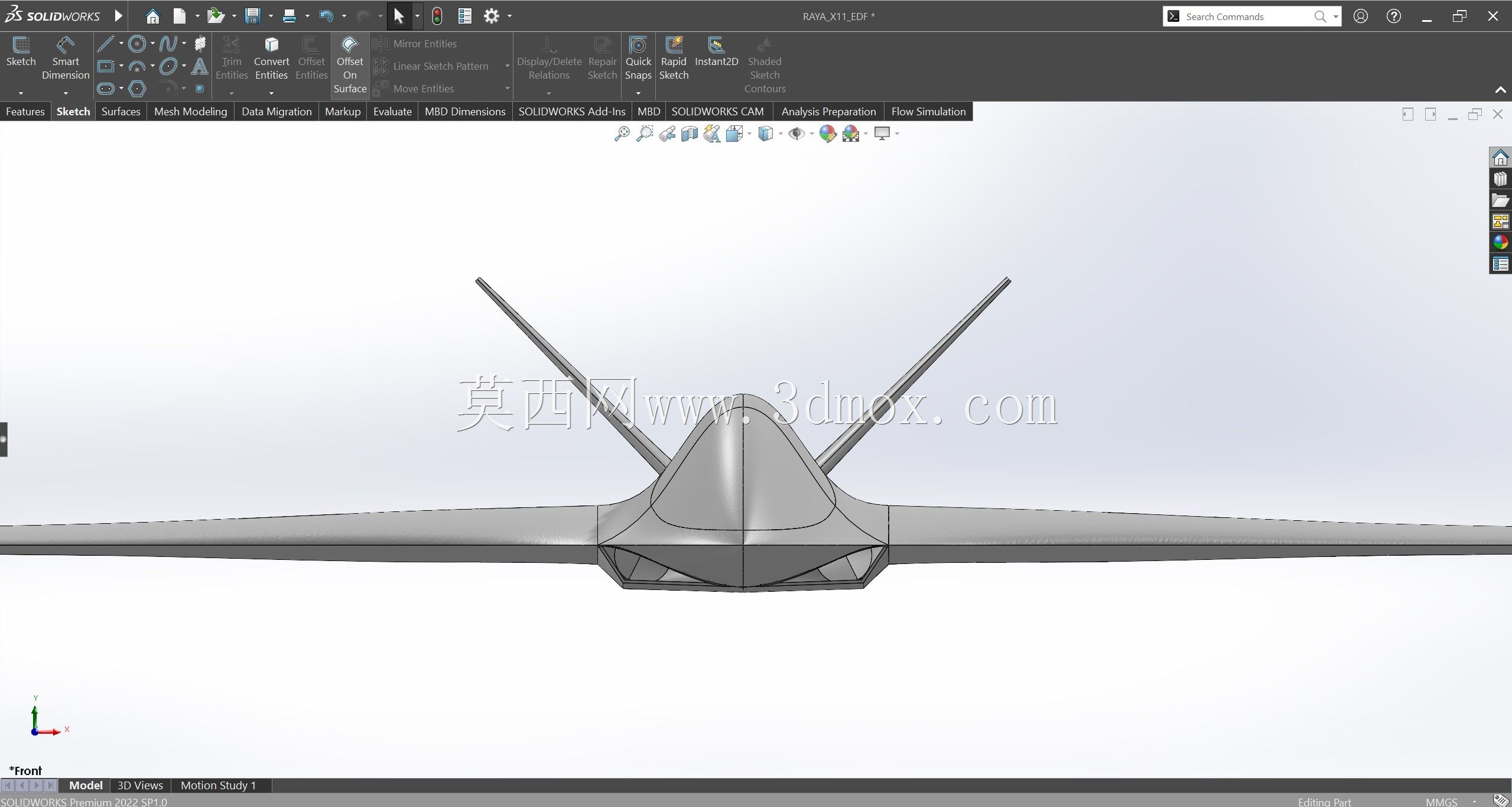This screenshot has height=807, width=1512.
Task: Click the Rebuild traffic light icon
Action: [x=437, y=16]
